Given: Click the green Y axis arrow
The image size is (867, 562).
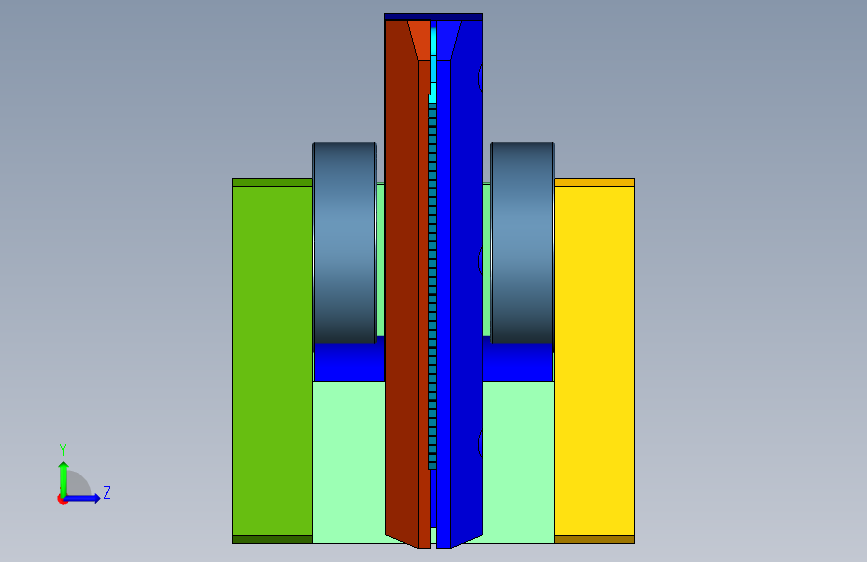Looking at the screenshot, I should pos(63,478).
